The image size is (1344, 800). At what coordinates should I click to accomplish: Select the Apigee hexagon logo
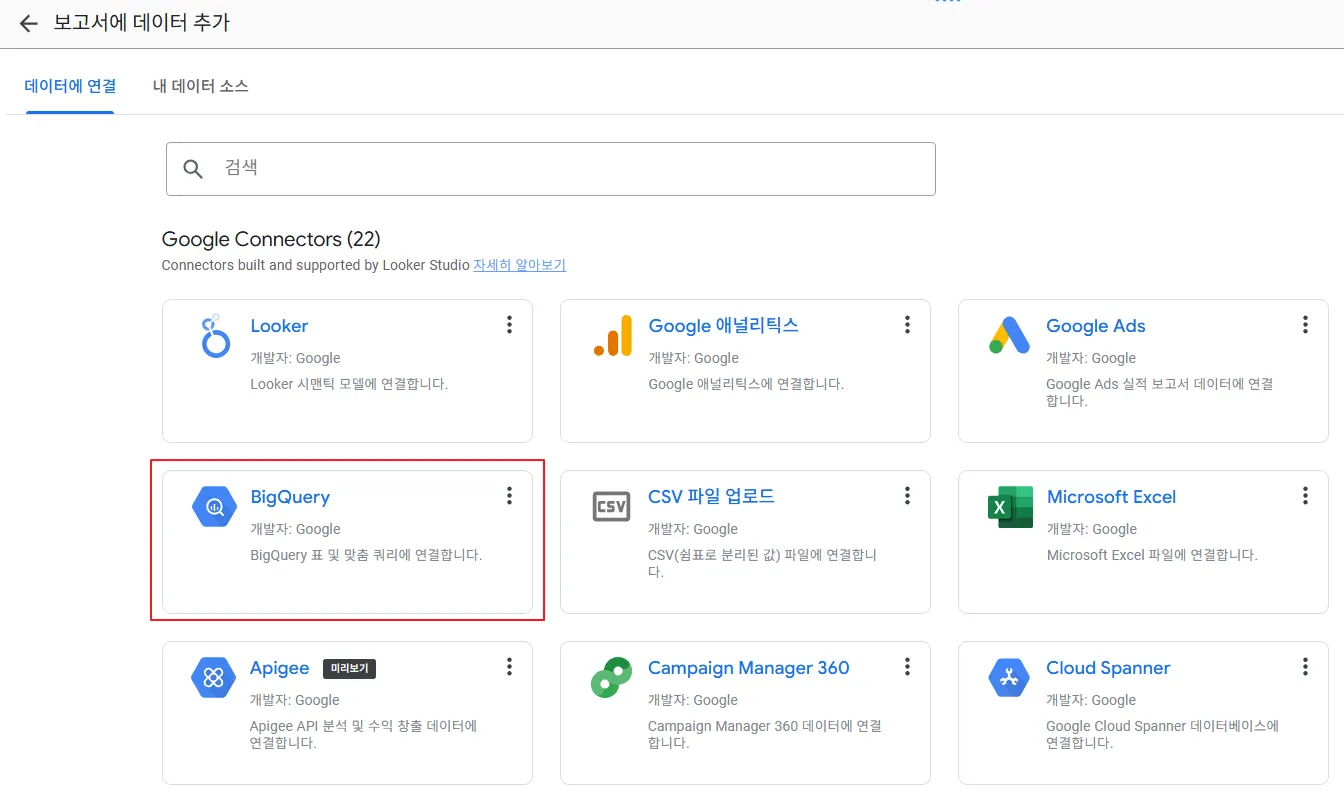213,678
